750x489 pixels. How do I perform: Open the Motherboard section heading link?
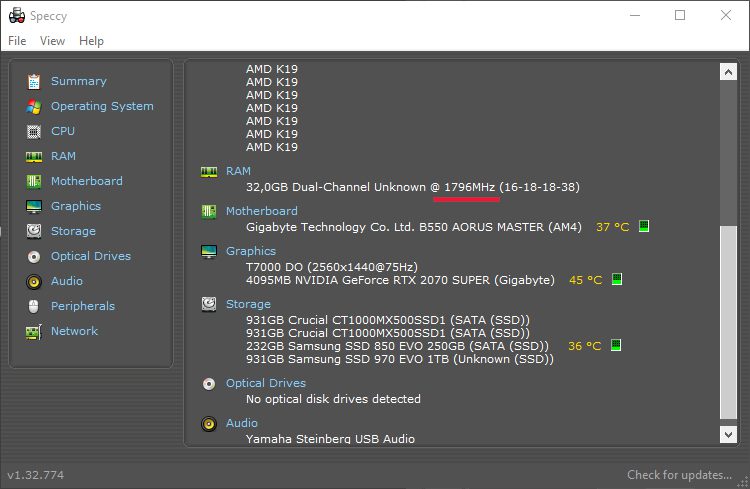click(261, 211)
